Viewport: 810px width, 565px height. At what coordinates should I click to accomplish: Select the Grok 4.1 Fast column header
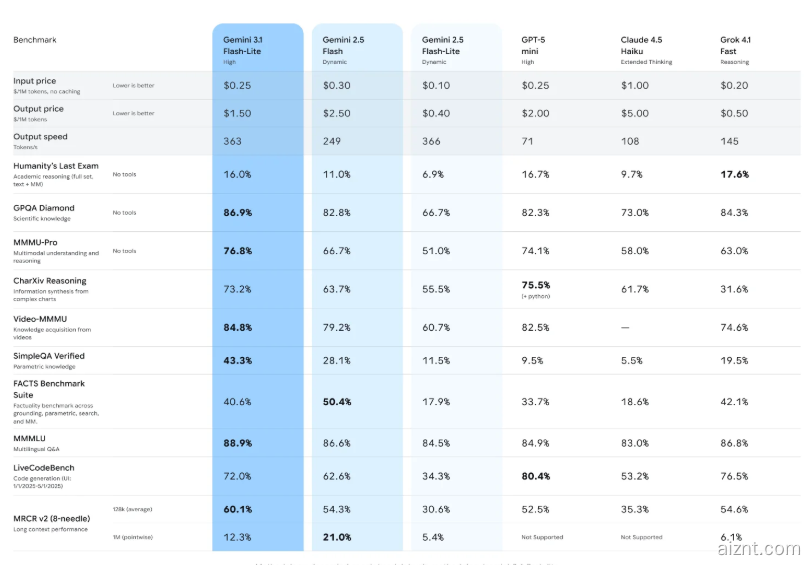click(x=738, y=45)
